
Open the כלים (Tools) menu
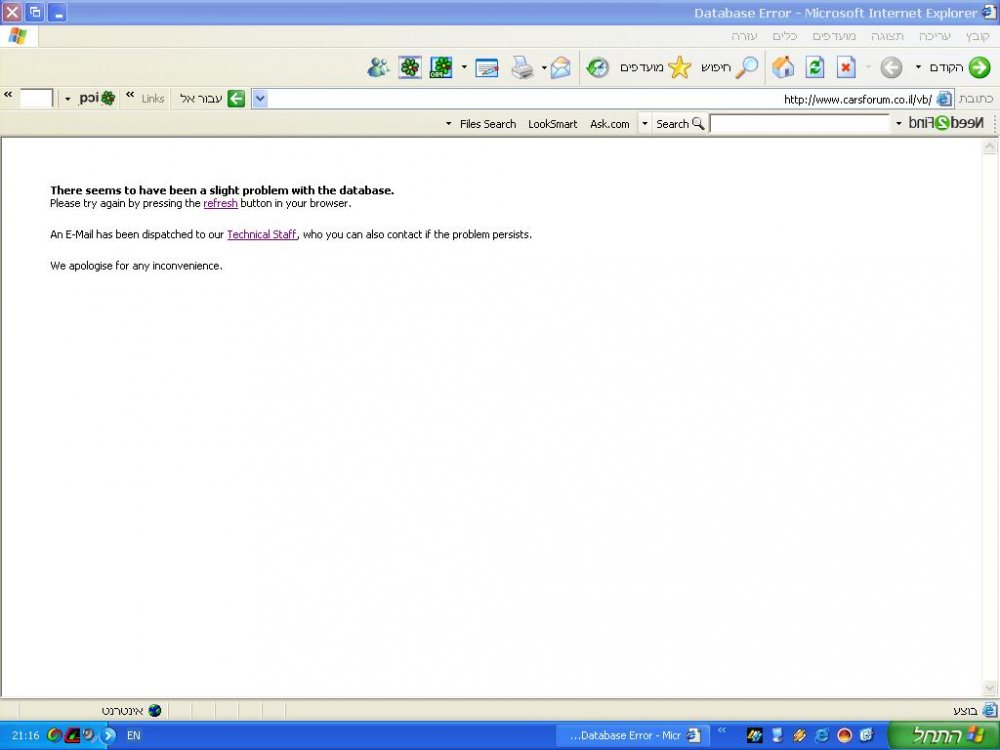point(784,36)
